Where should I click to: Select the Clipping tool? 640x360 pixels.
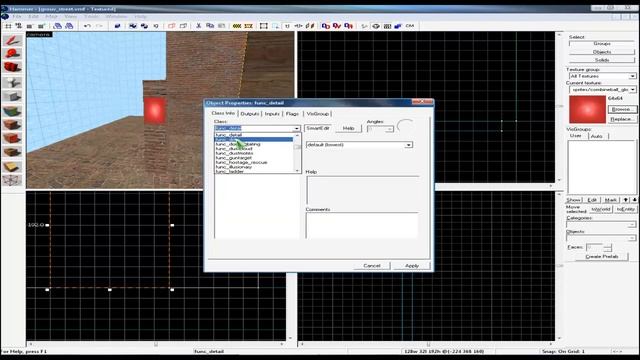12,167
